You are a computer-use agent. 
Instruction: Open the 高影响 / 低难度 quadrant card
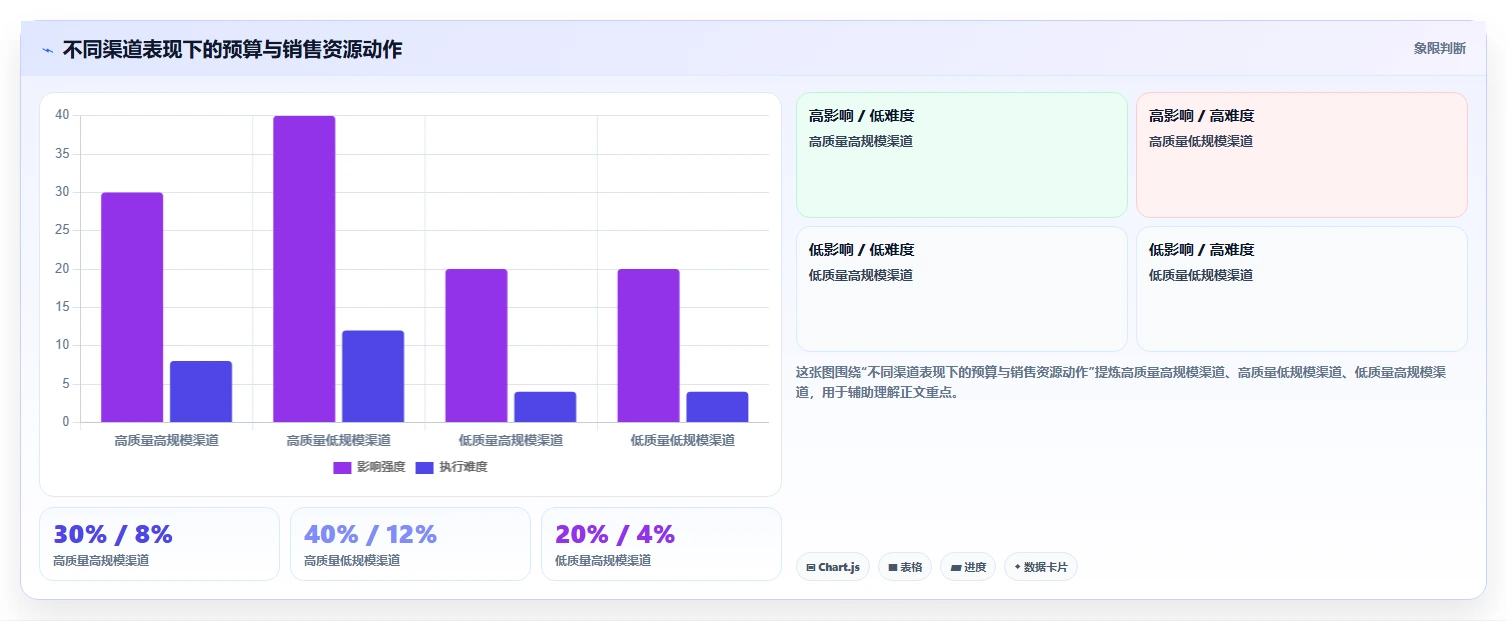pos(961,155)
